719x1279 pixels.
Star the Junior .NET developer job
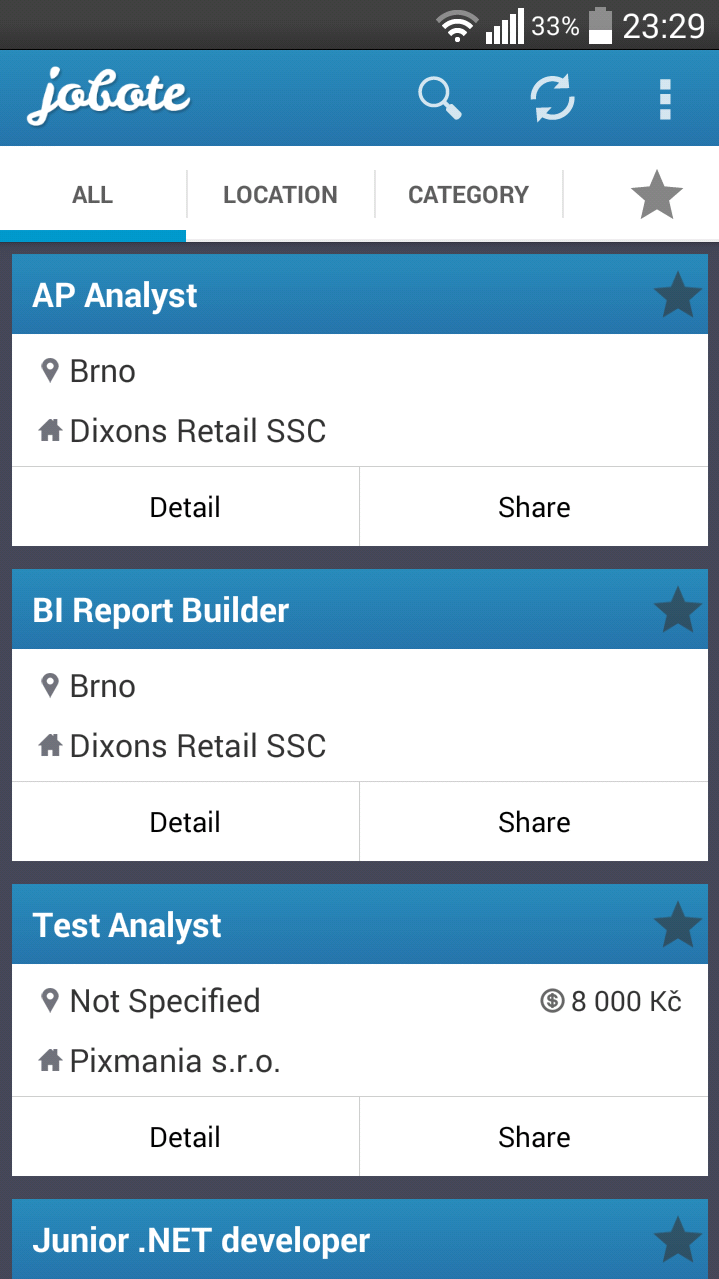(x=677, y=1241)
